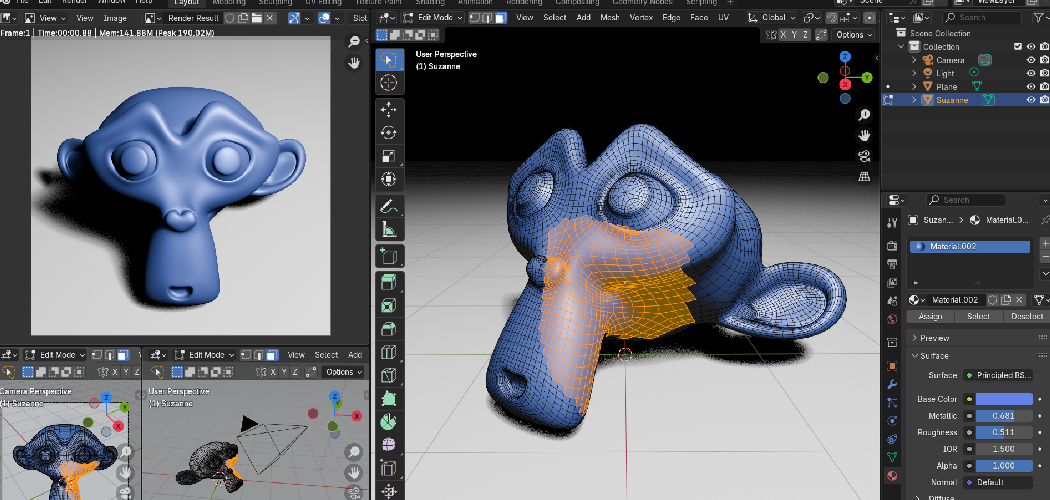
Task: Select the Add Cube tool
Action: tap(389, 256)
